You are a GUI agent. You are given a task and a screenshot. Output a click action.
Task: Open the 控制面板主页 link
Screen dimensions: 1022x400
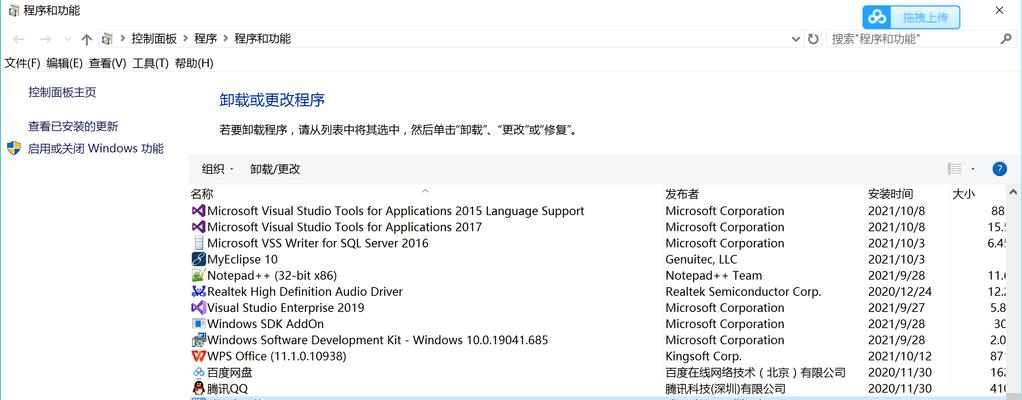[x=62, y=93]
